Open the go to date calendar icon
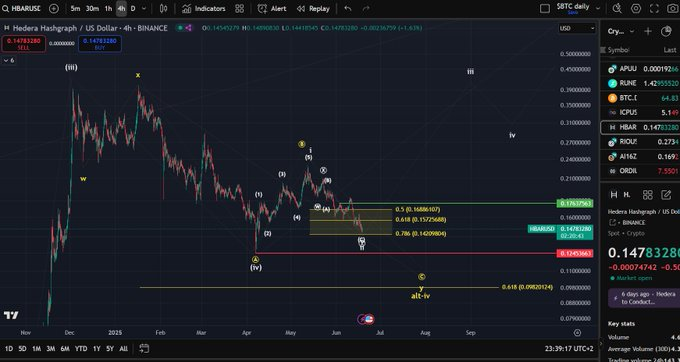Viewport: 680px width, 362px height. coord(144,349)
